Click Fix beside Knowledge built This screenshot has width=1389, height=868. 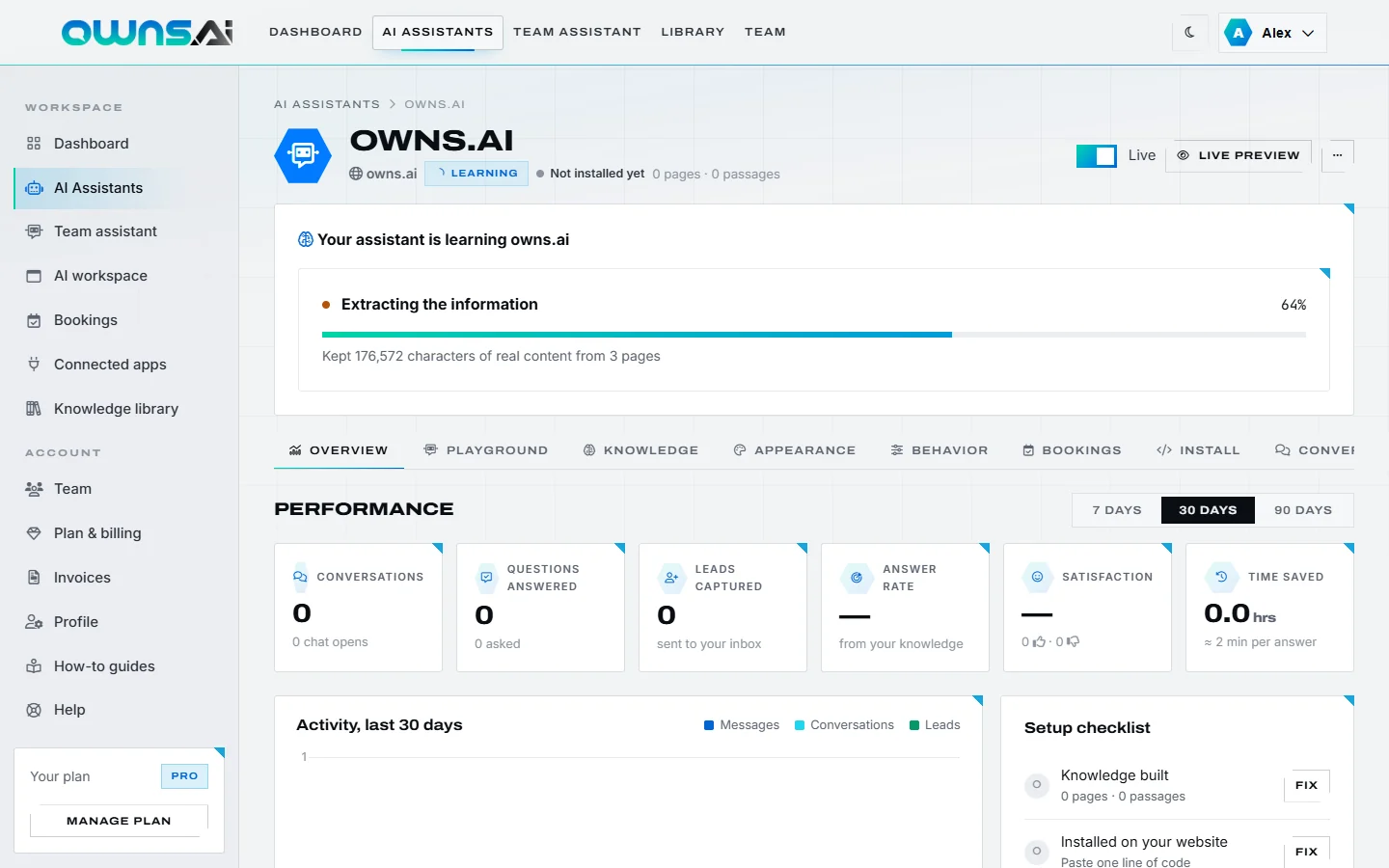(x=1307, y=785)
